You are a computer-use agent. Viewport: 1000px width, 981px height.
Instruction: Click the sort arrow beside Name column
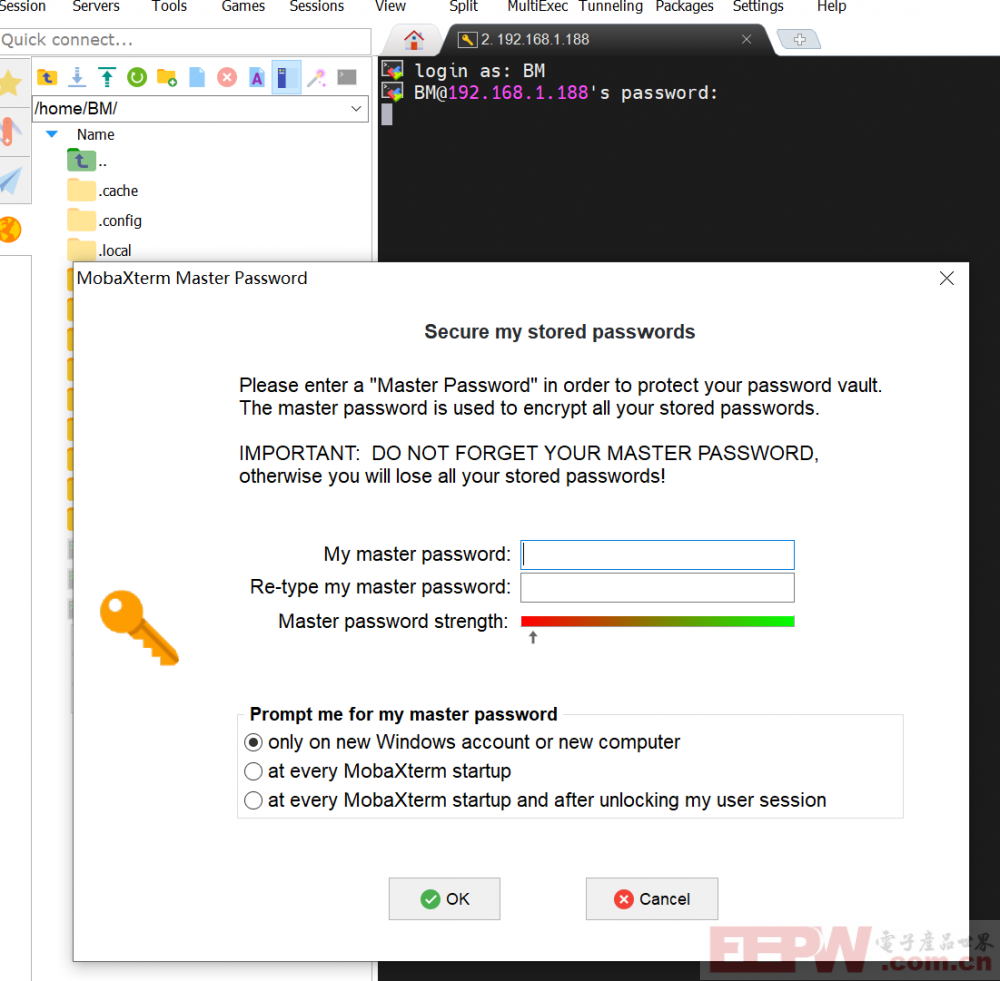click(52, 135)
